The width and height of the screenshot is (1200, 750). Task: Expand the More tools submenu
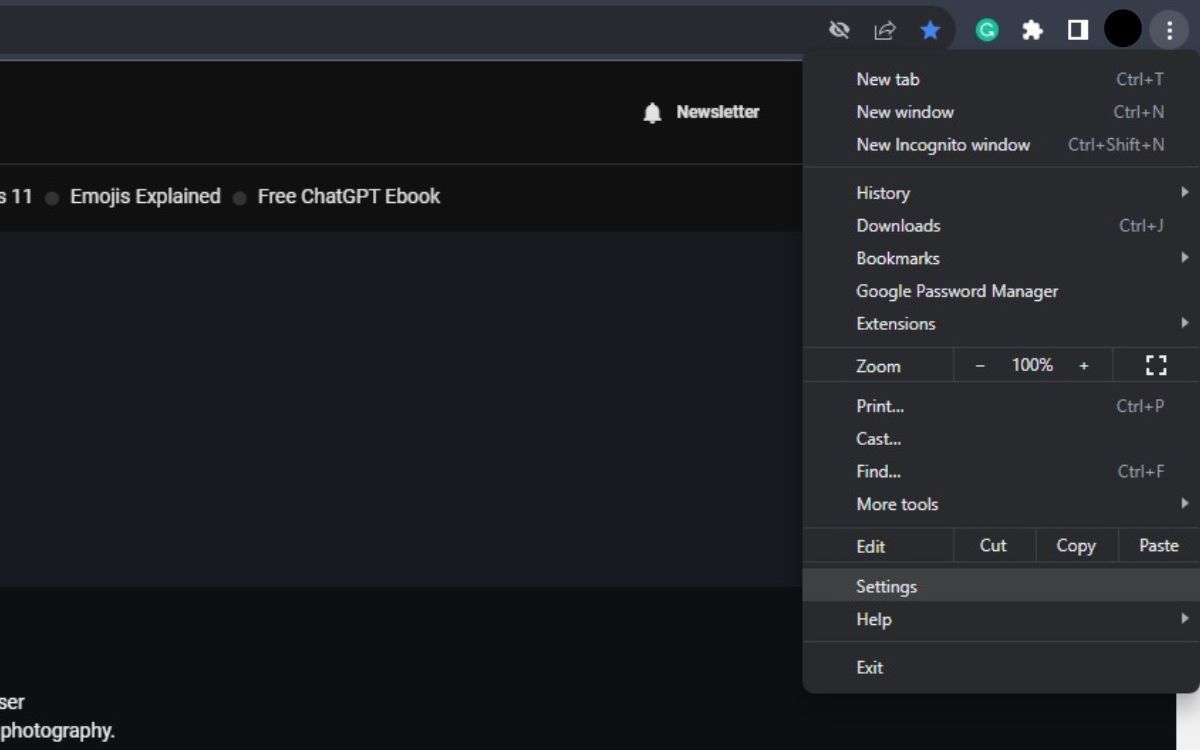(x=896, y=504)
